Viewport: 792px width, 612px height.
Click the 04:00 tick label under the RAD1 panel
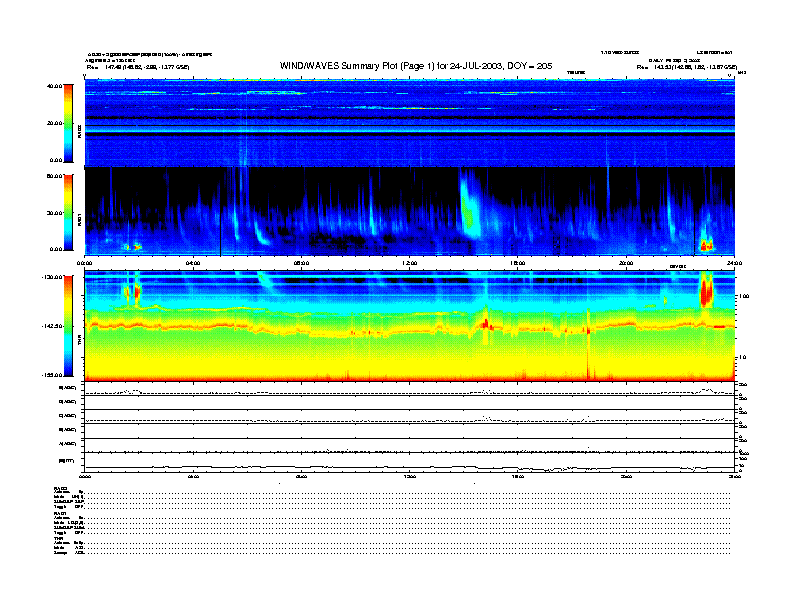click(x=193, y=263)
